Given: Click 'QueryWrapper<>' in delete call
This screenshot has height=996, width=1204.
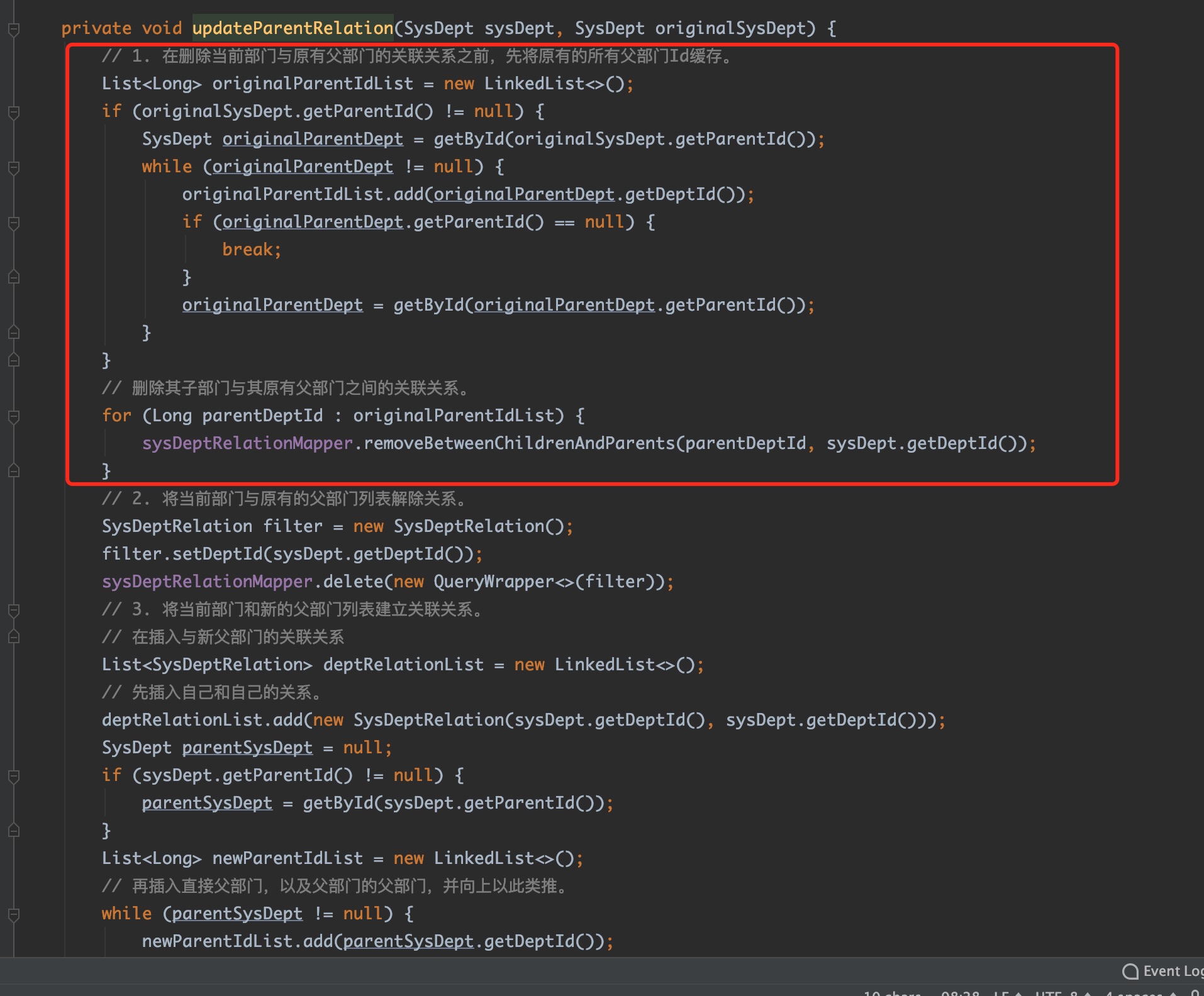Looking at the screenshot, I should pos(504,582).
